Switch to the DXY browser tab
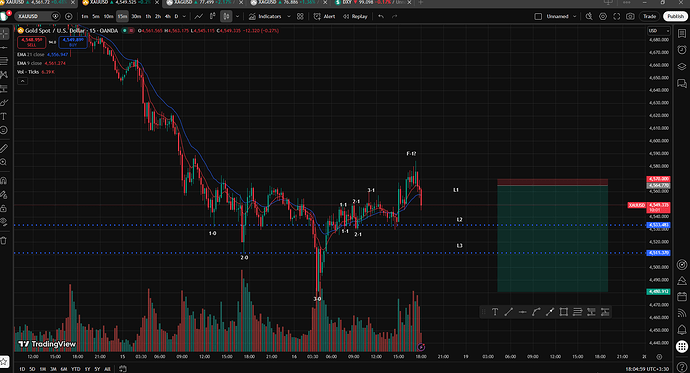The height and width of the screenshot is (373, 690). pyautogui.click(x=373, y=3)
